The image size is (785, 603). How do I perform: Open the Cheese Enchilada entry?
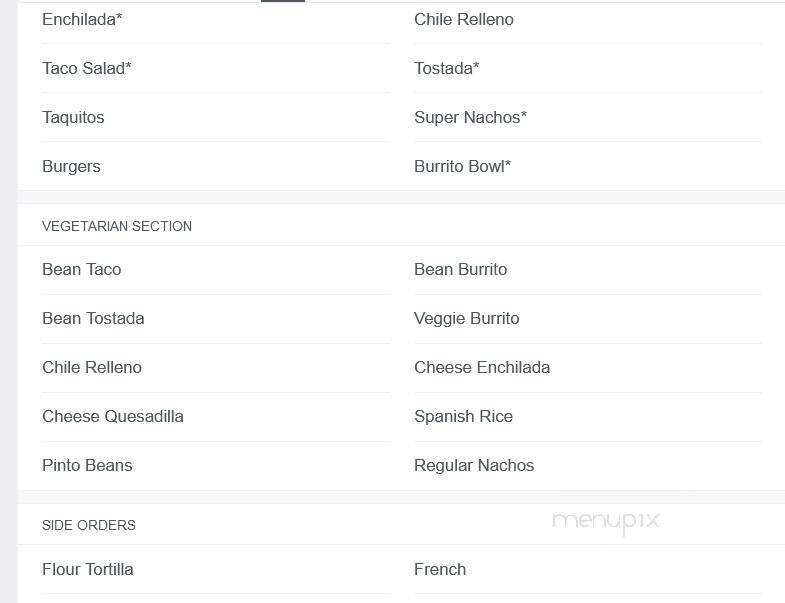pos(482,368)
